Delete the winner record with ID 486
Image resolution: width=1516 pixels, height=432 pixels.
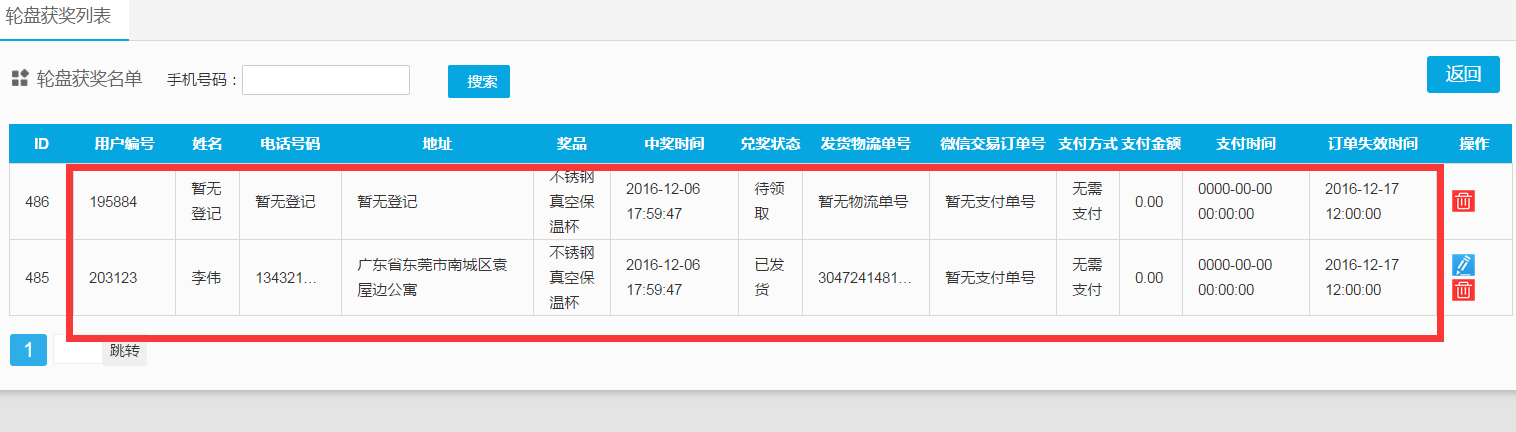tap(1463, 201)
